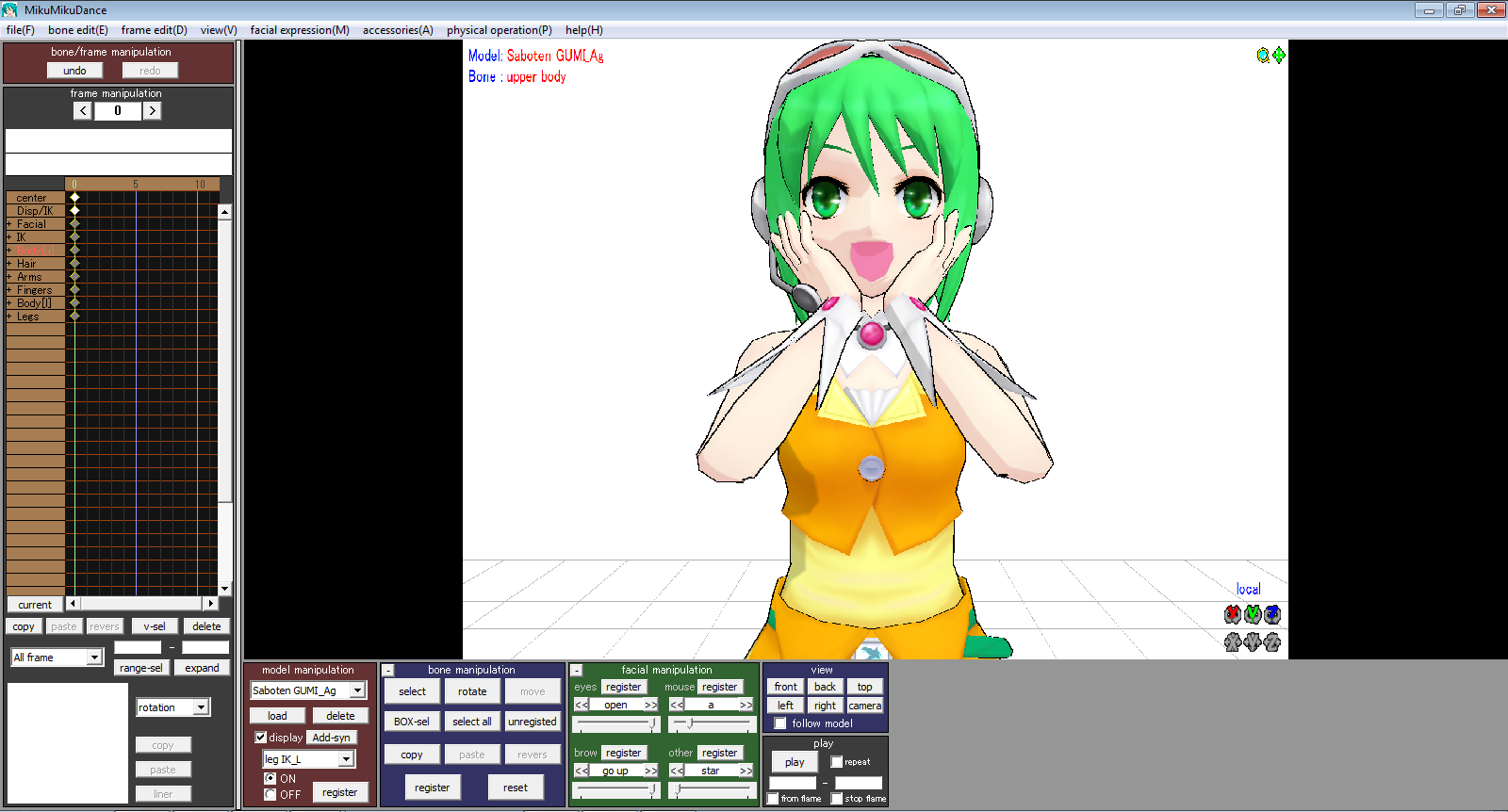Toggle the from flame checkbox
The height and width of the screenshot is (812, 1508).
pos(773,799)
